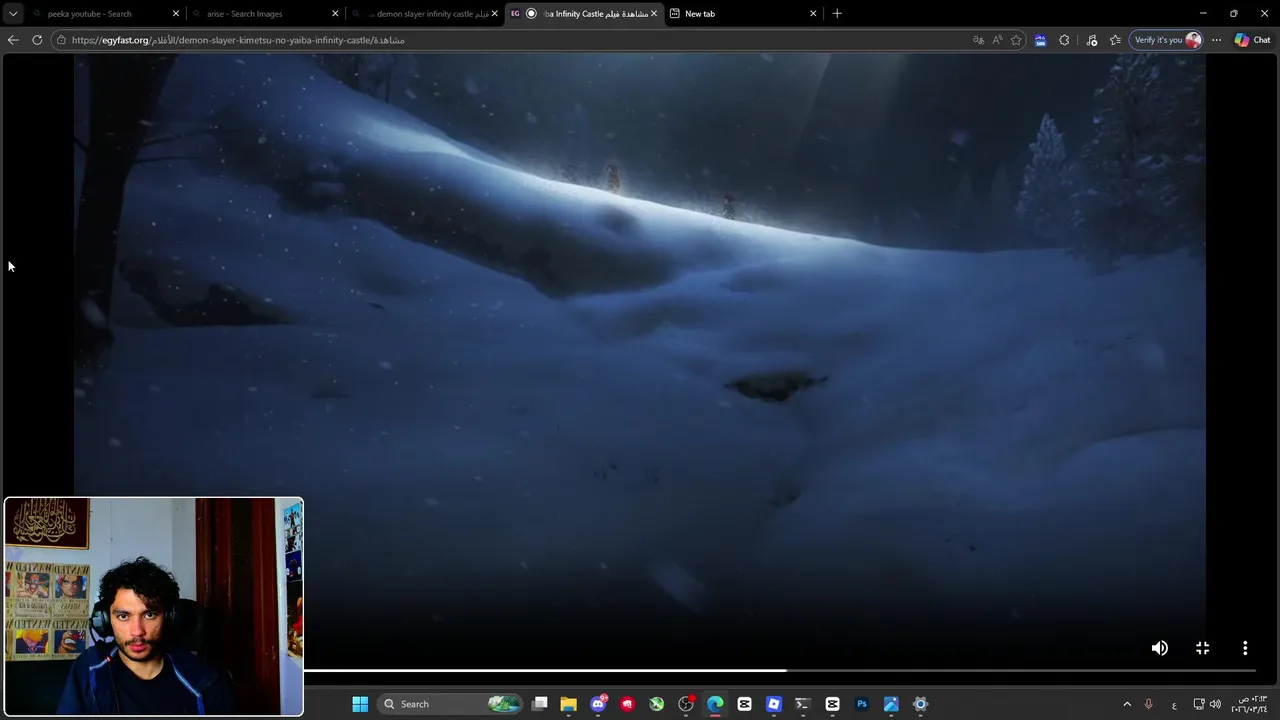Viewport: 1280px width, 720px height.
Task: Switch the keyboard input language indicator
Action: coord(1174,704)
